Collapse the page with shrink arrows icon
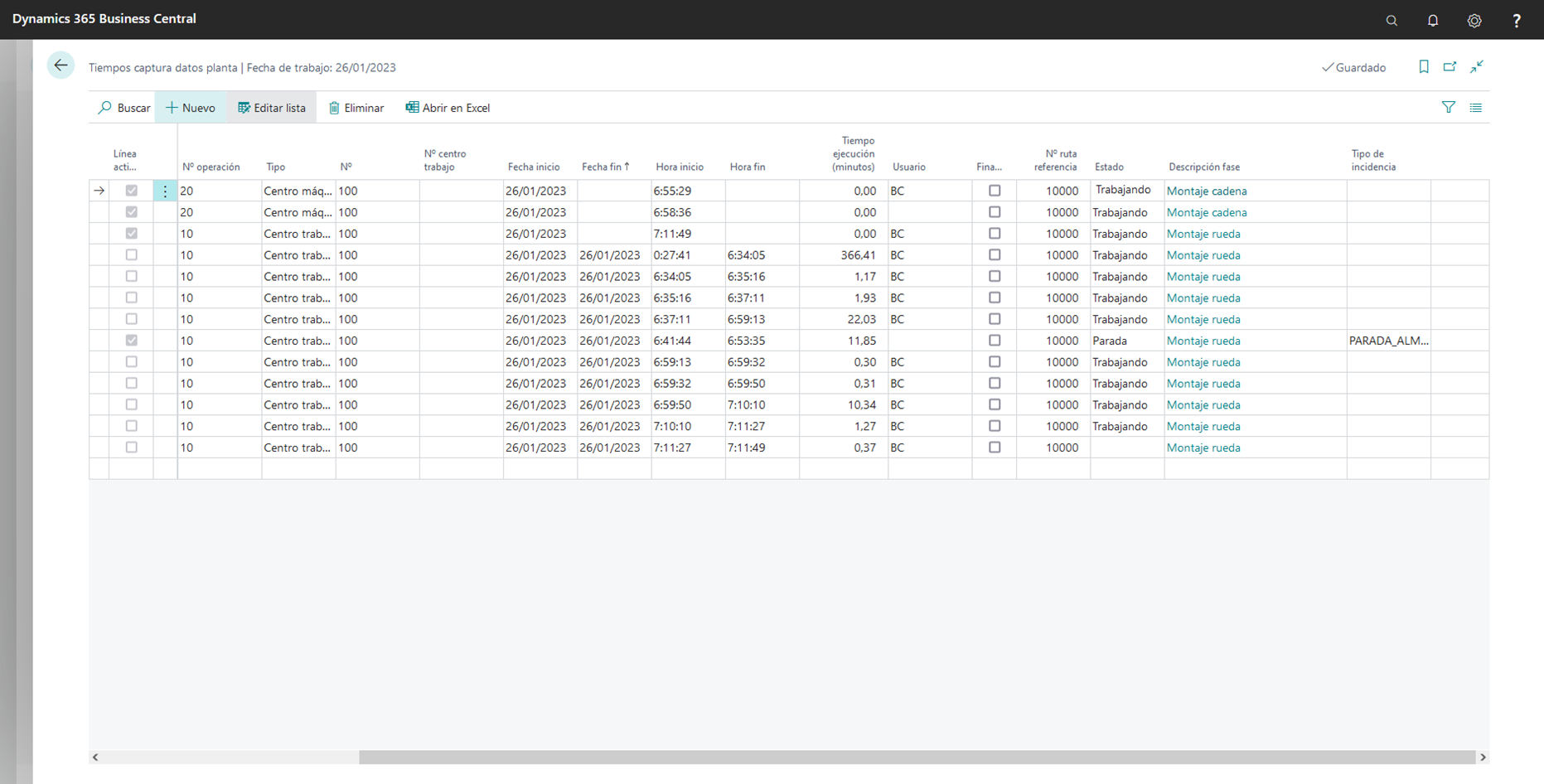 click(x=1477, y=67)
